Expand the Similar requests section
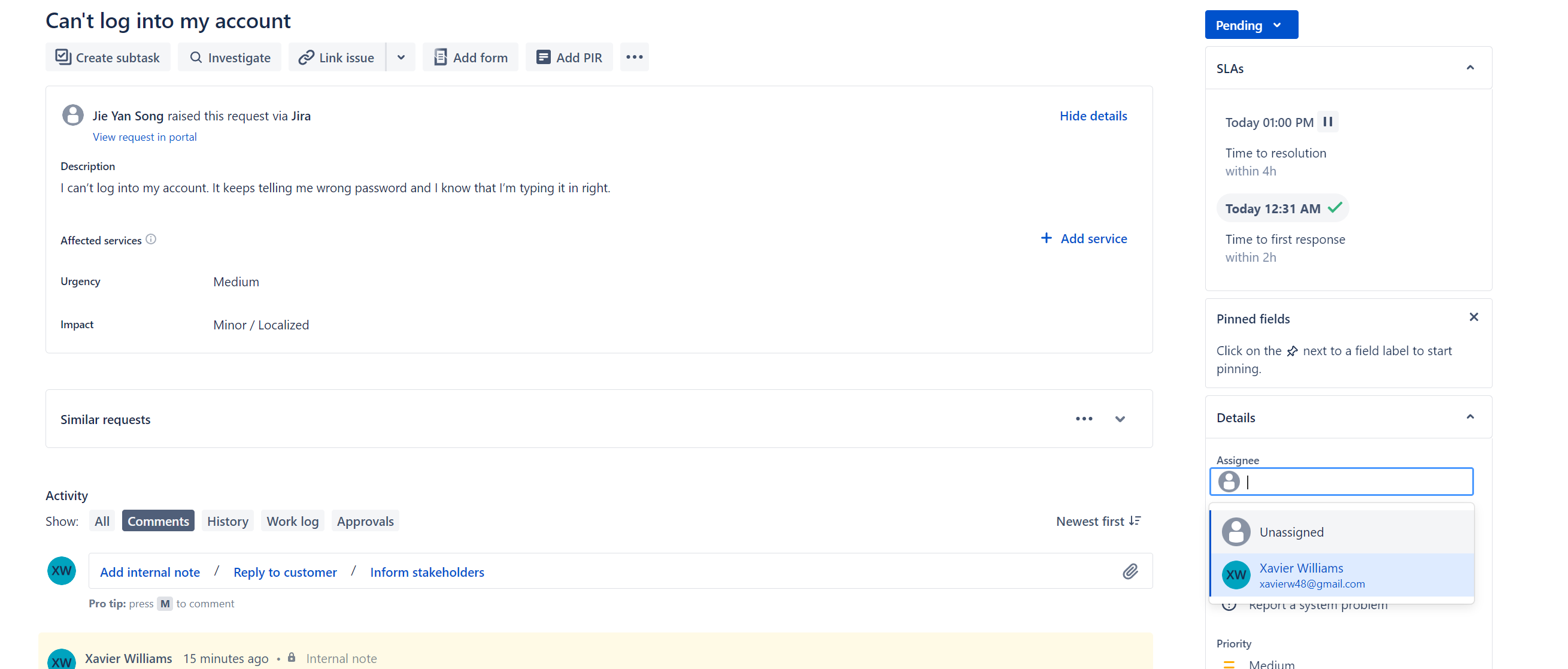Viewport: 1568px width, 669px height. click(1120, 419)
